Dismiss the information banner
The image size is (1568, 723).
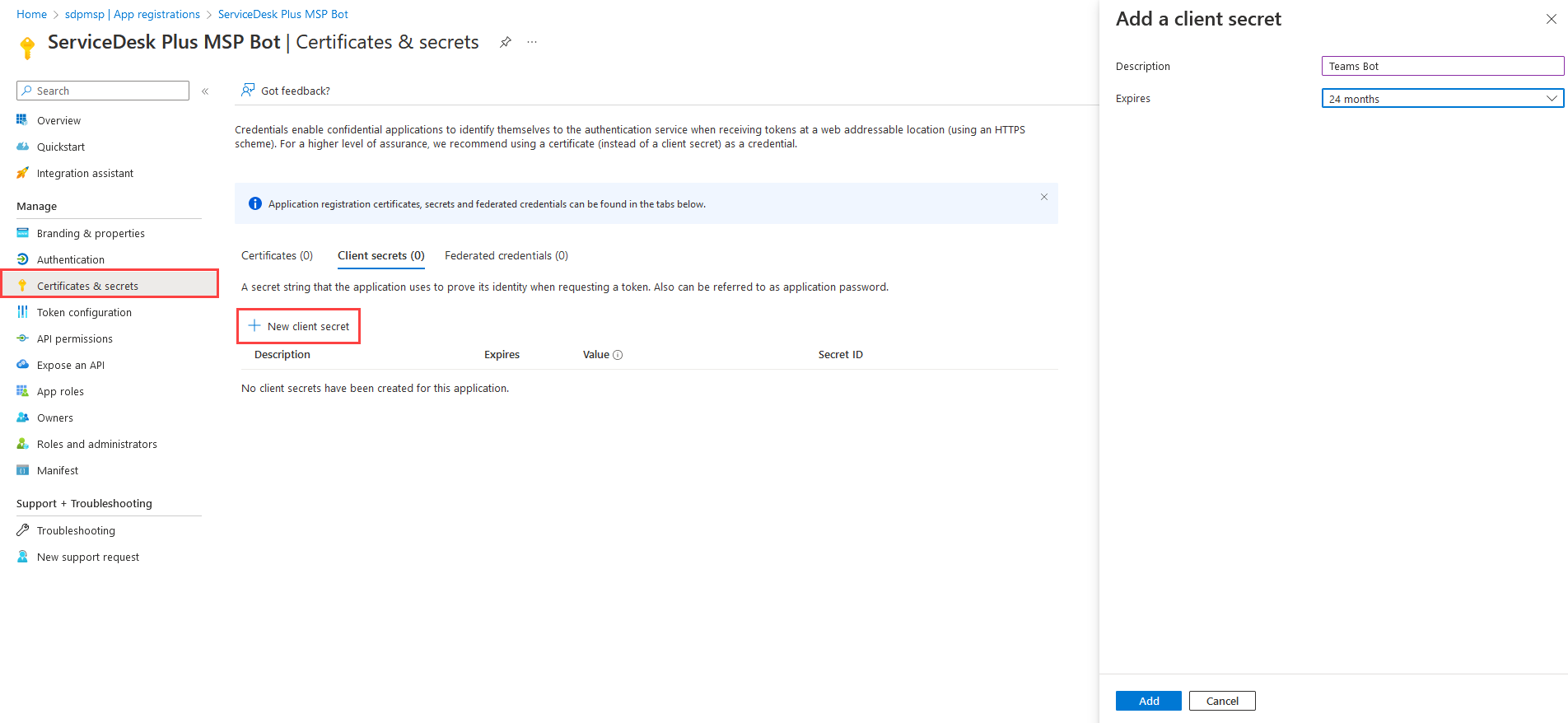click(1043, 197)
